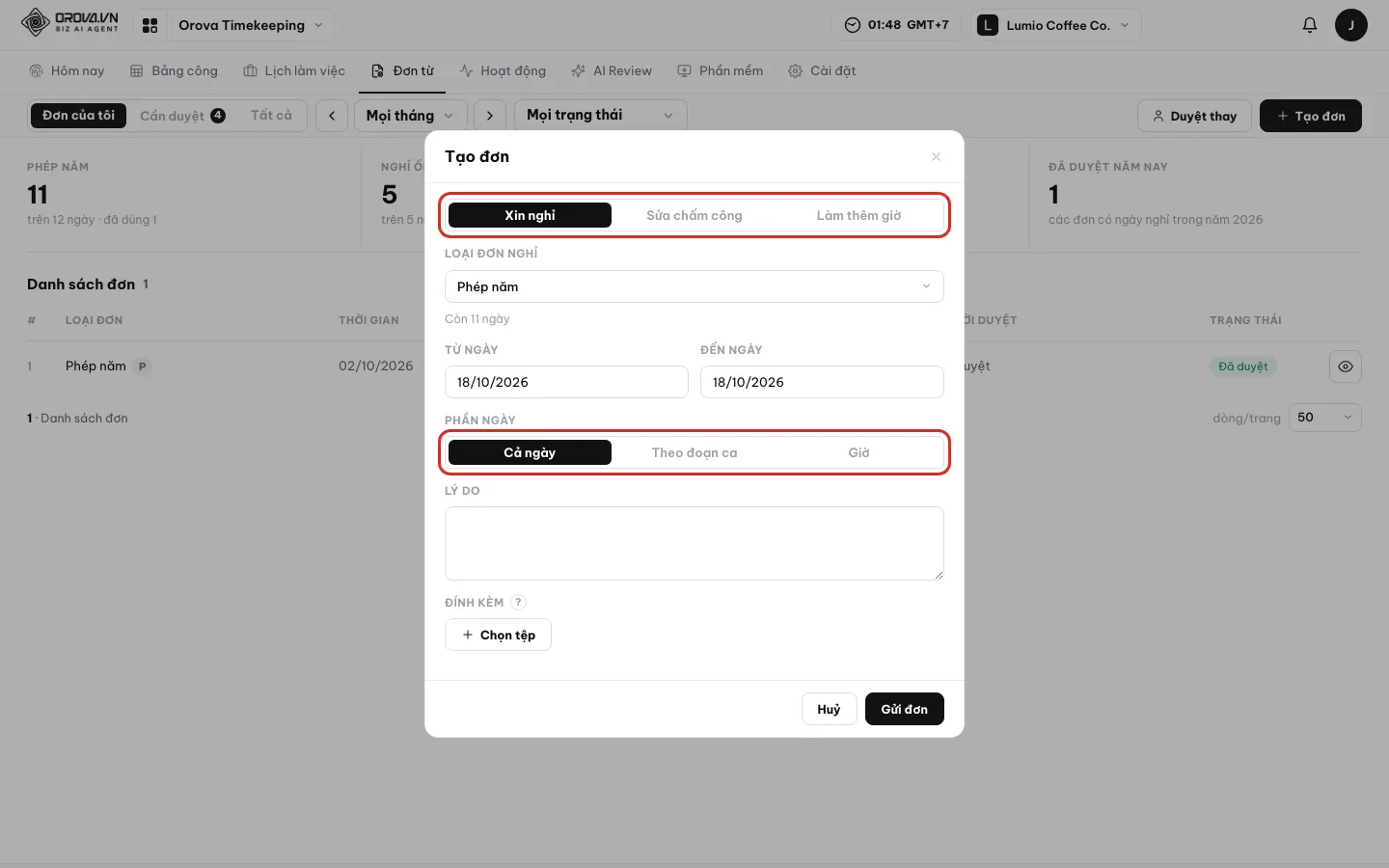Click the clock timezone indicator 01:48 GMT+7

(x=896, y=25)
